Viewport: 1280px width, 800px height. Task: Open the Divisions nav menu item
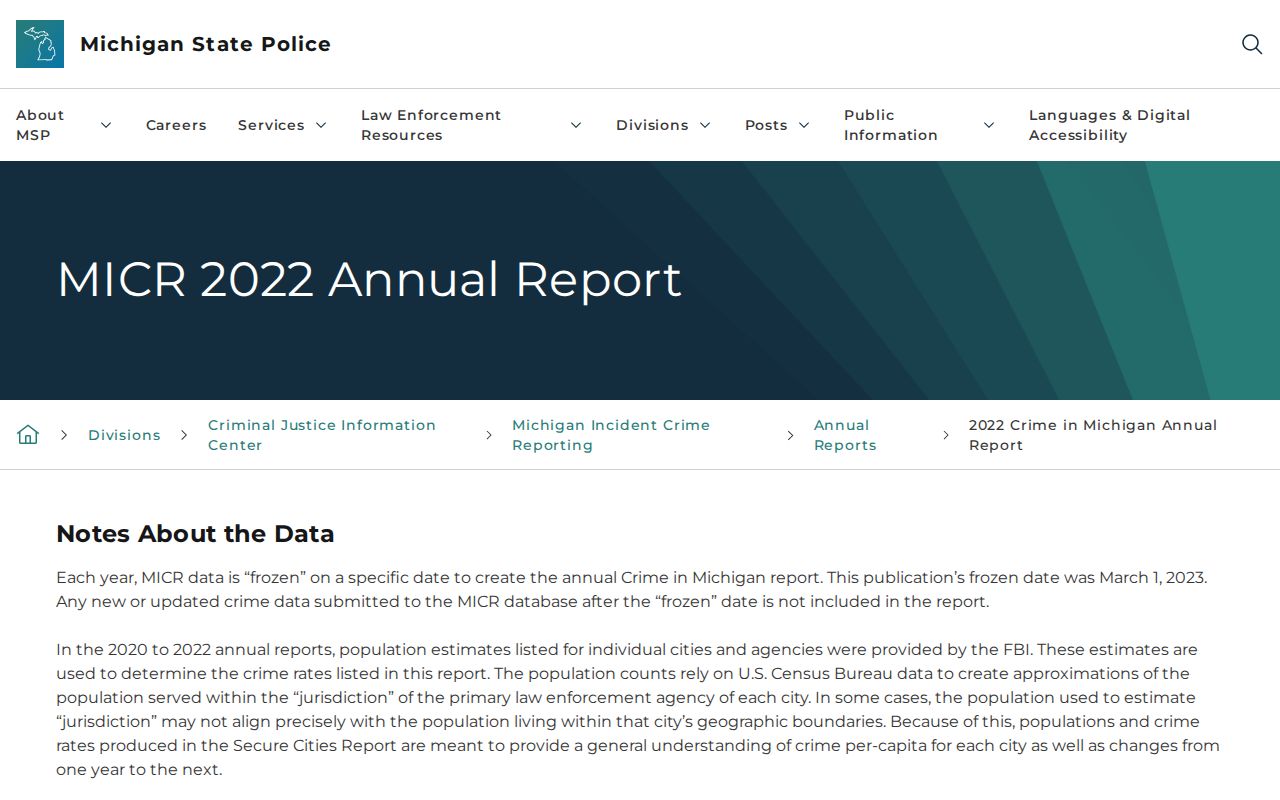[x=652, y=125]
